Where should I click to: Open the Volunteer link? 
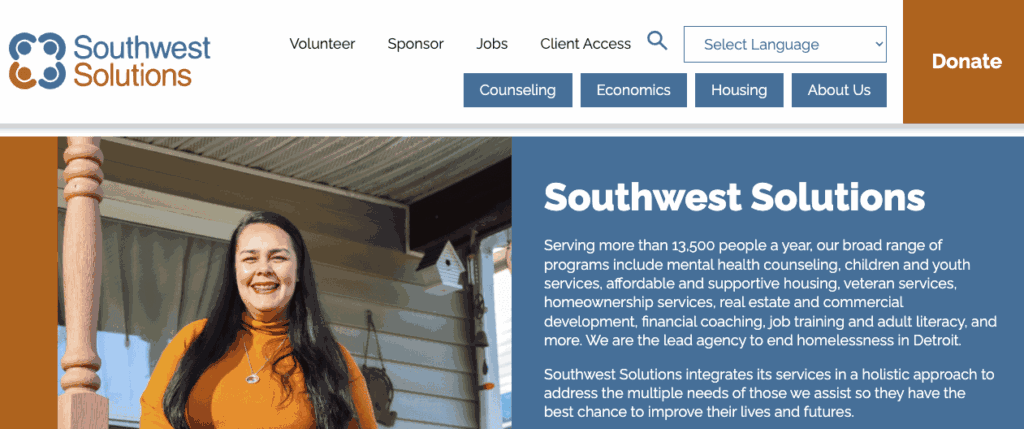point(322,44)
